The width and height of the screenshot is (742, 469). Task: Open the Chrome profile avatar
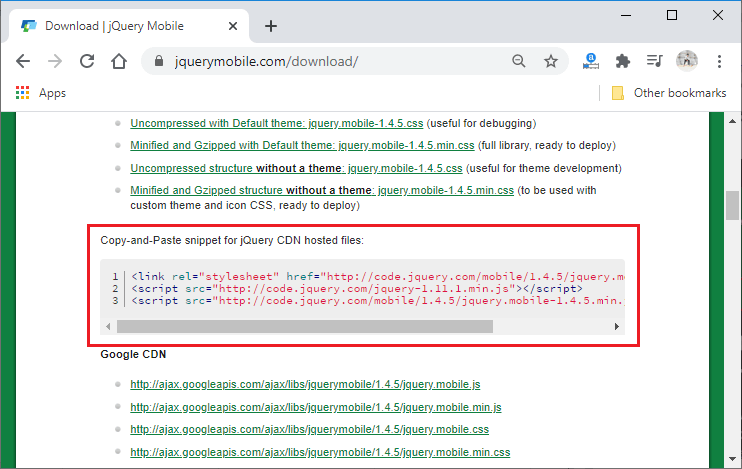(687, 61)
